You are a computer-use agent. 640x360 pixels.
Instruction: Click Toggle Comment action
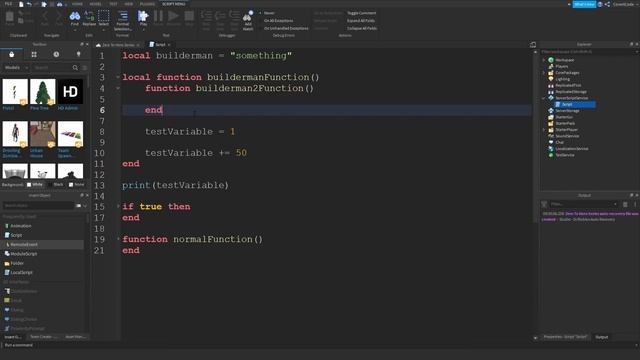coord(361,13)
